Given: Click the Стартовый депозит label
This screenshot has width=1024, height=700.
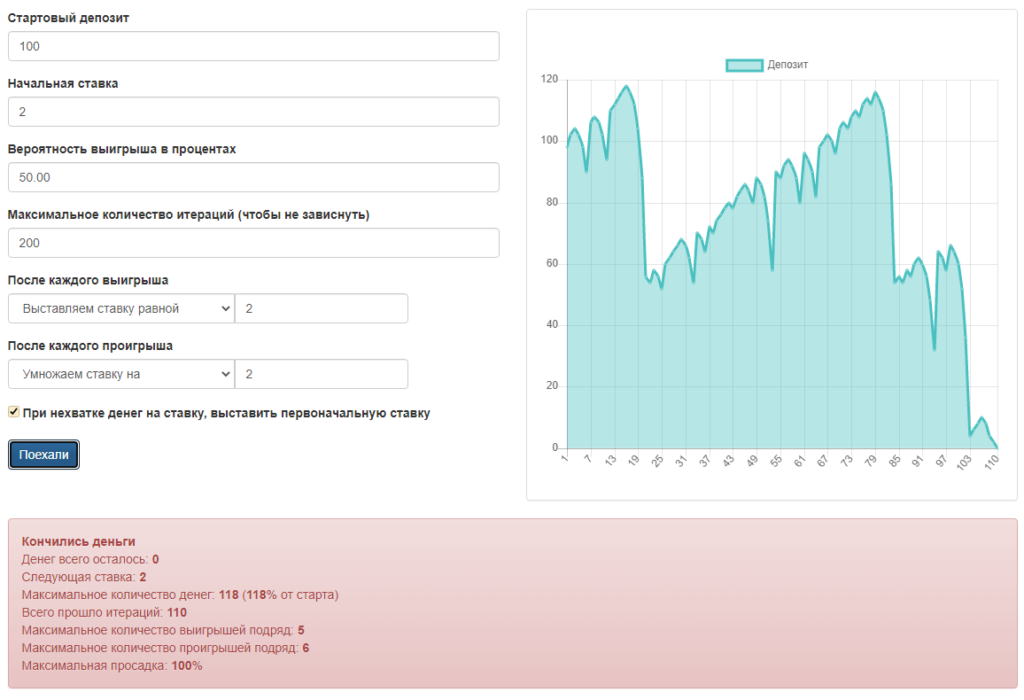Looking at the screenshot, I should [x=68, y=19].
